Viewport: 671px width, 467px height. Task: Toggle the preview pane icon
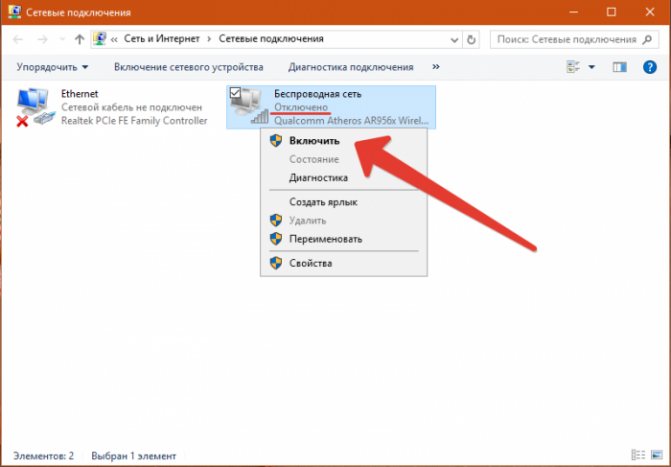(619, 67)
